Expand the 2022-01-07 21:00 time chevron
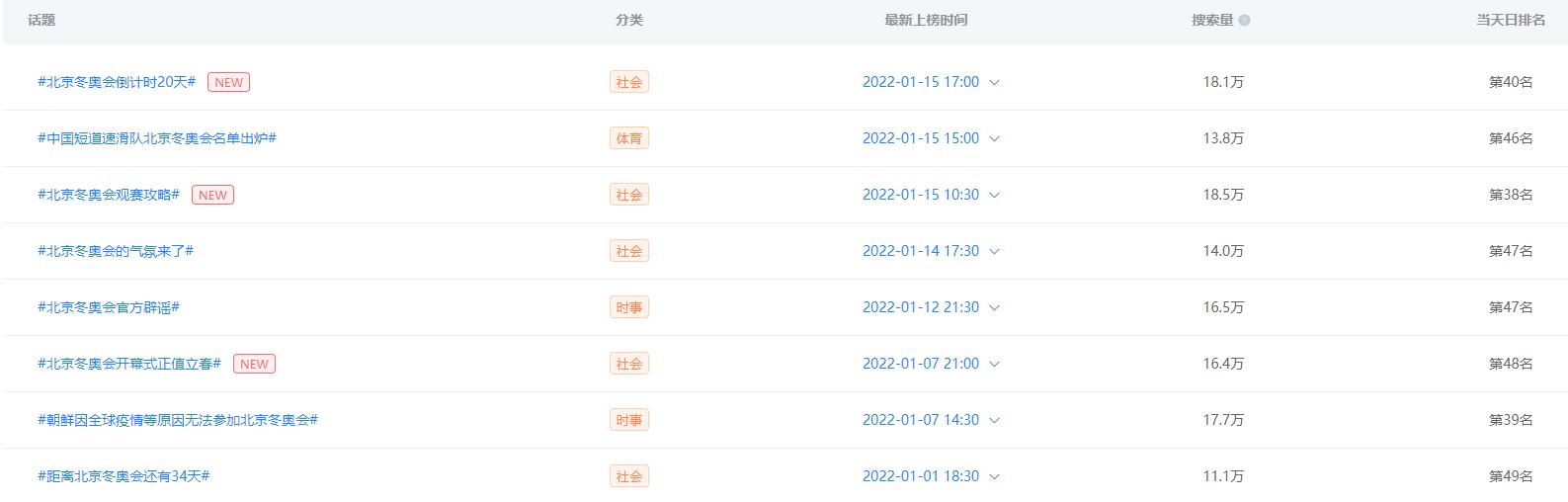 pyautogui.click(x=994, y=365)
